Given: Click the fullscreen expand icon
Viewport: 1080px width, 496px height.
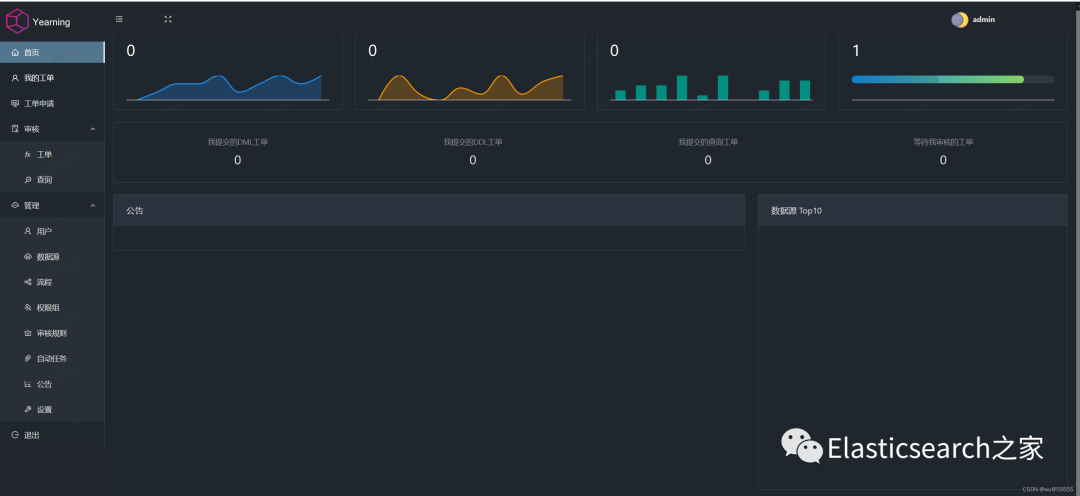Looking at the screenshot, I should coord(168,19).
